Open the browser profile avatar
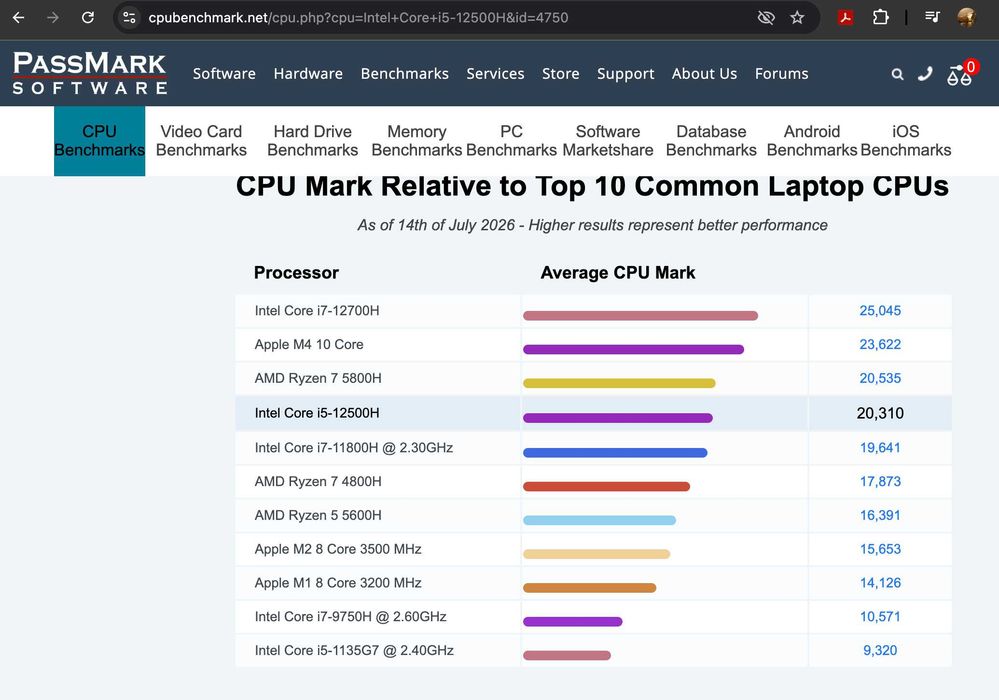Viewport: 999px width, 700px height. pos(967,17)
